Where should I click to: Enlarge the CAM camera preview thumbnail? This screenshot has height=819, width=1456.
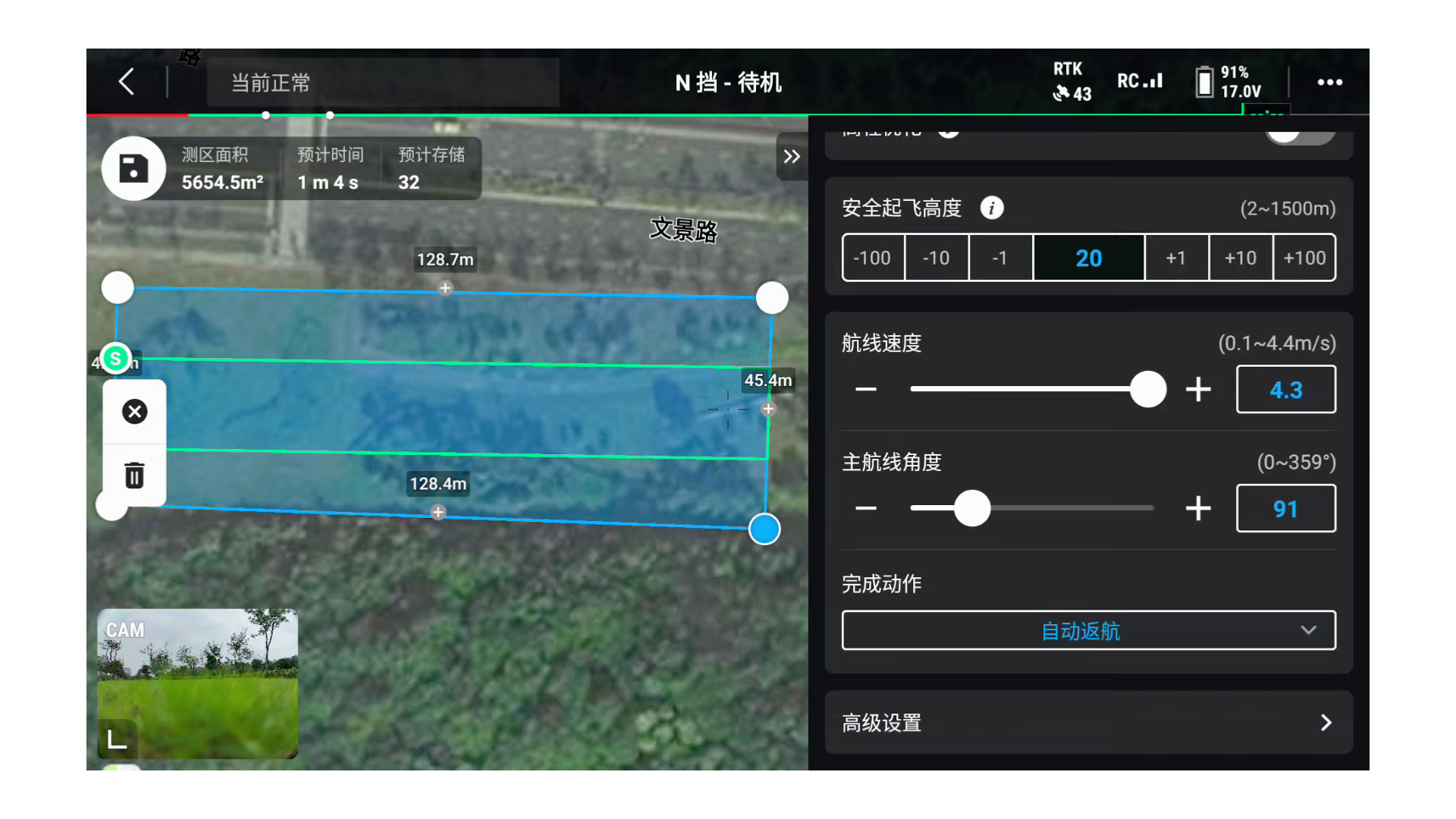pos(197,682)
